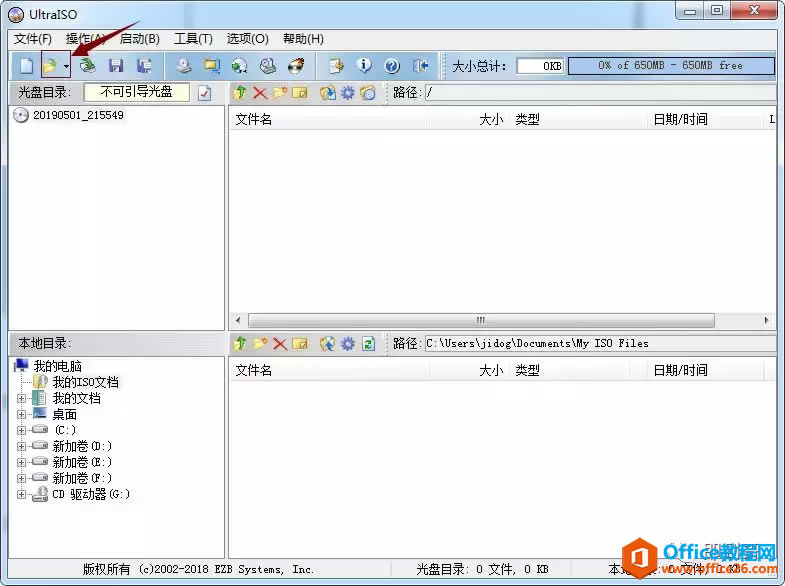Open the 启动(B) menu
This screenshot has width=785, height=586.
[x=139, y=39]
